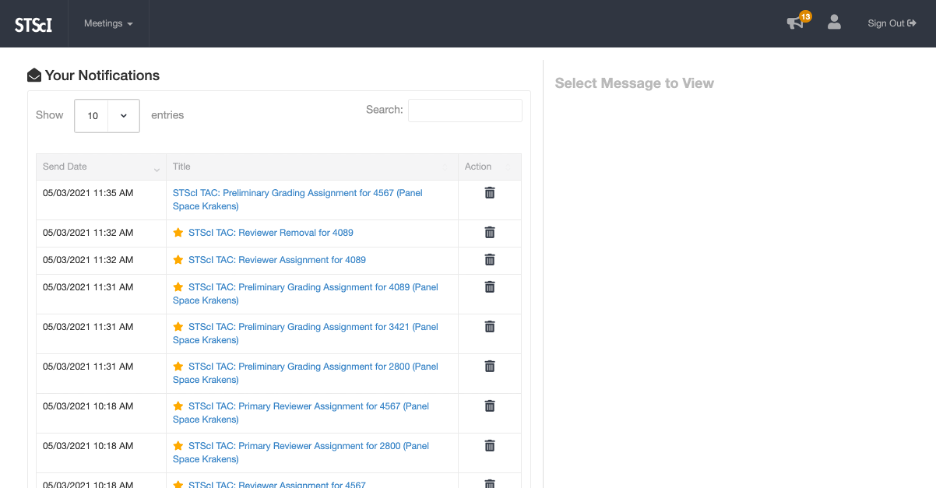The height and width of the screenshot is (488, 936).
Task: Delete the Grading Assignment for 4567 notification
Action: (x=489, y=193)
